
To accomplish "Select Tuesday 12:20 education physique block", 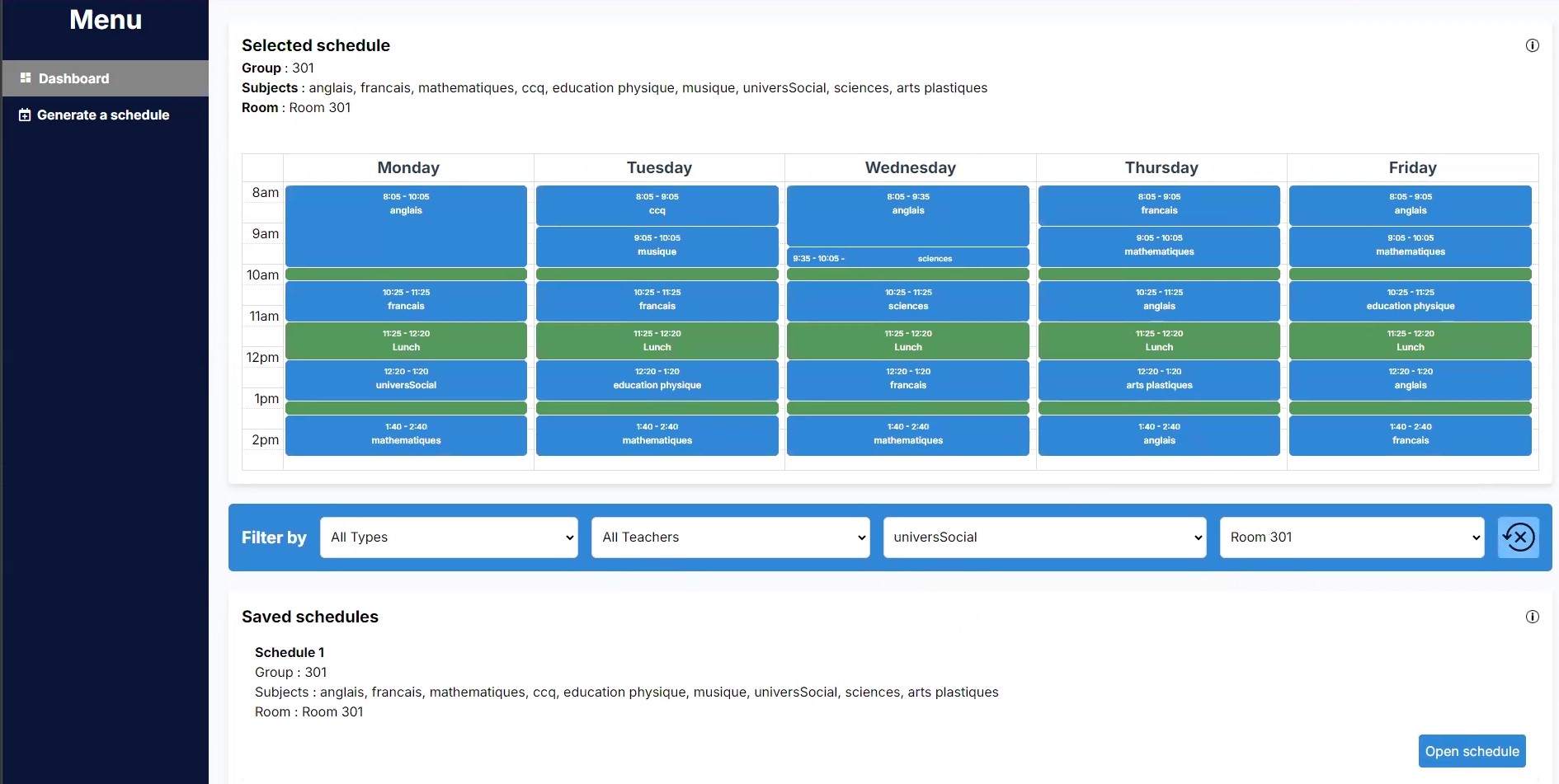I will (657, 380).
